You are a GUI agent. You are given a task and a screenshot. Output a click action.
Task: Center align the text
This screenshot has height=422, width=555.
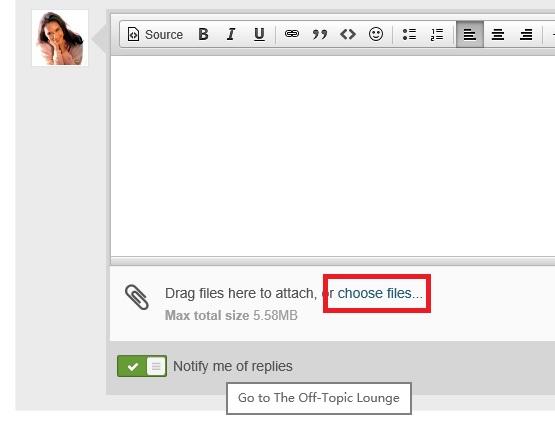(498, 34)
